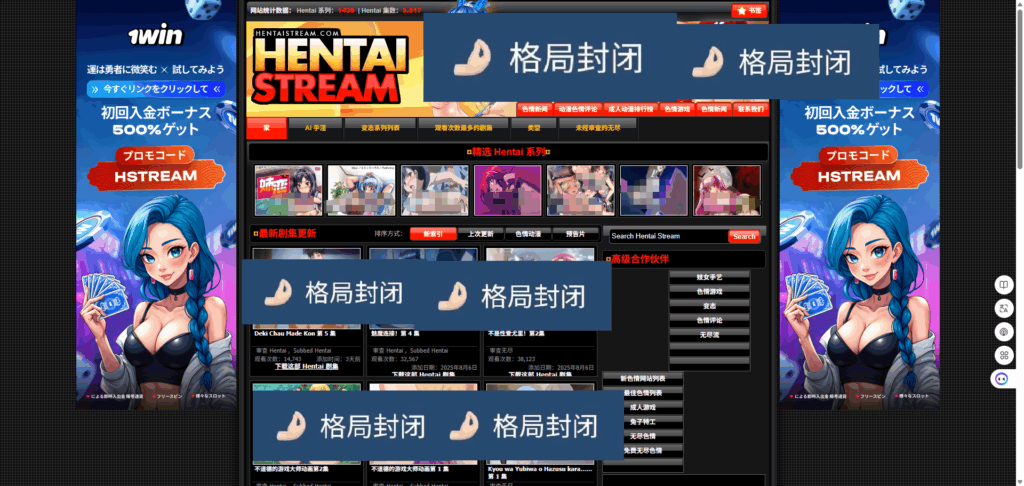Screen dimensions: 1024x486
Task: Click the left 1win HSTREAM banner ad
Action: click(x=156, y=204)
